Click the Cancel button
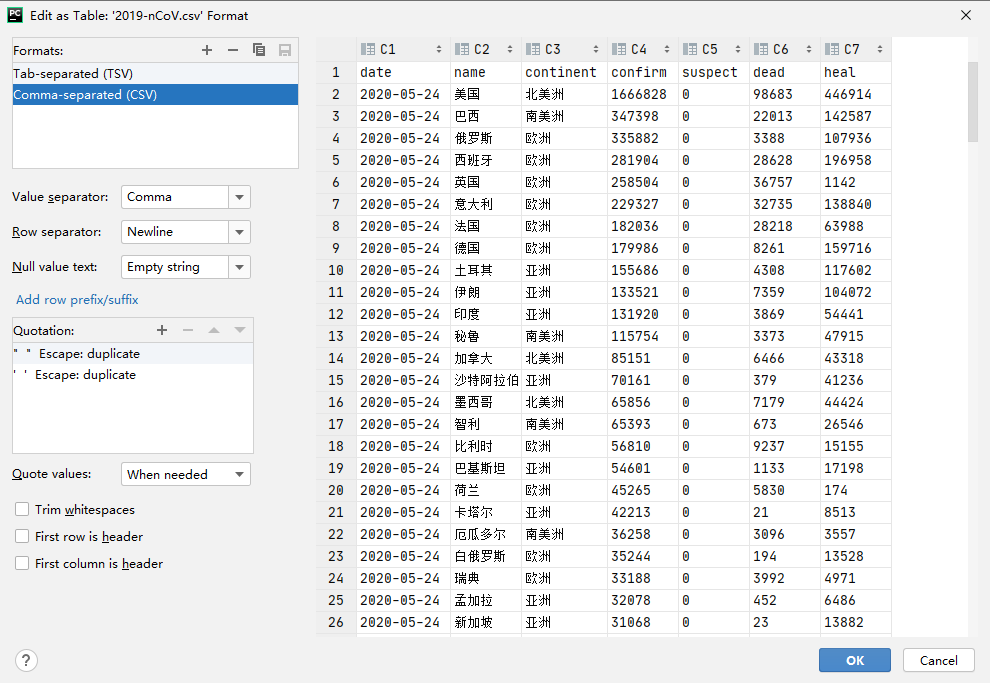 click(x=939, y=660)
